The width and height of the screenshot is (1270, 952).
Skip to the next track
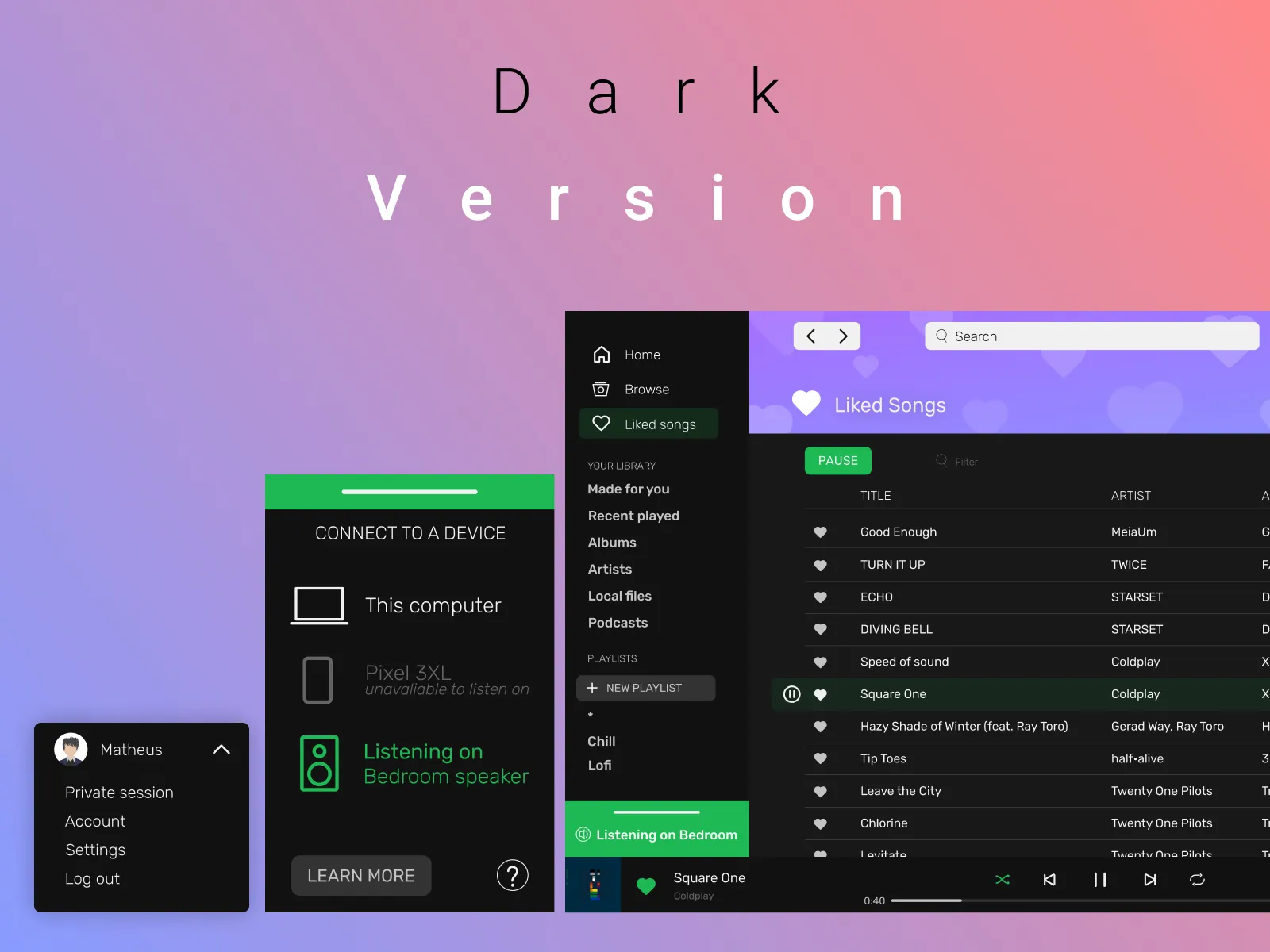tap(1149, 879)
